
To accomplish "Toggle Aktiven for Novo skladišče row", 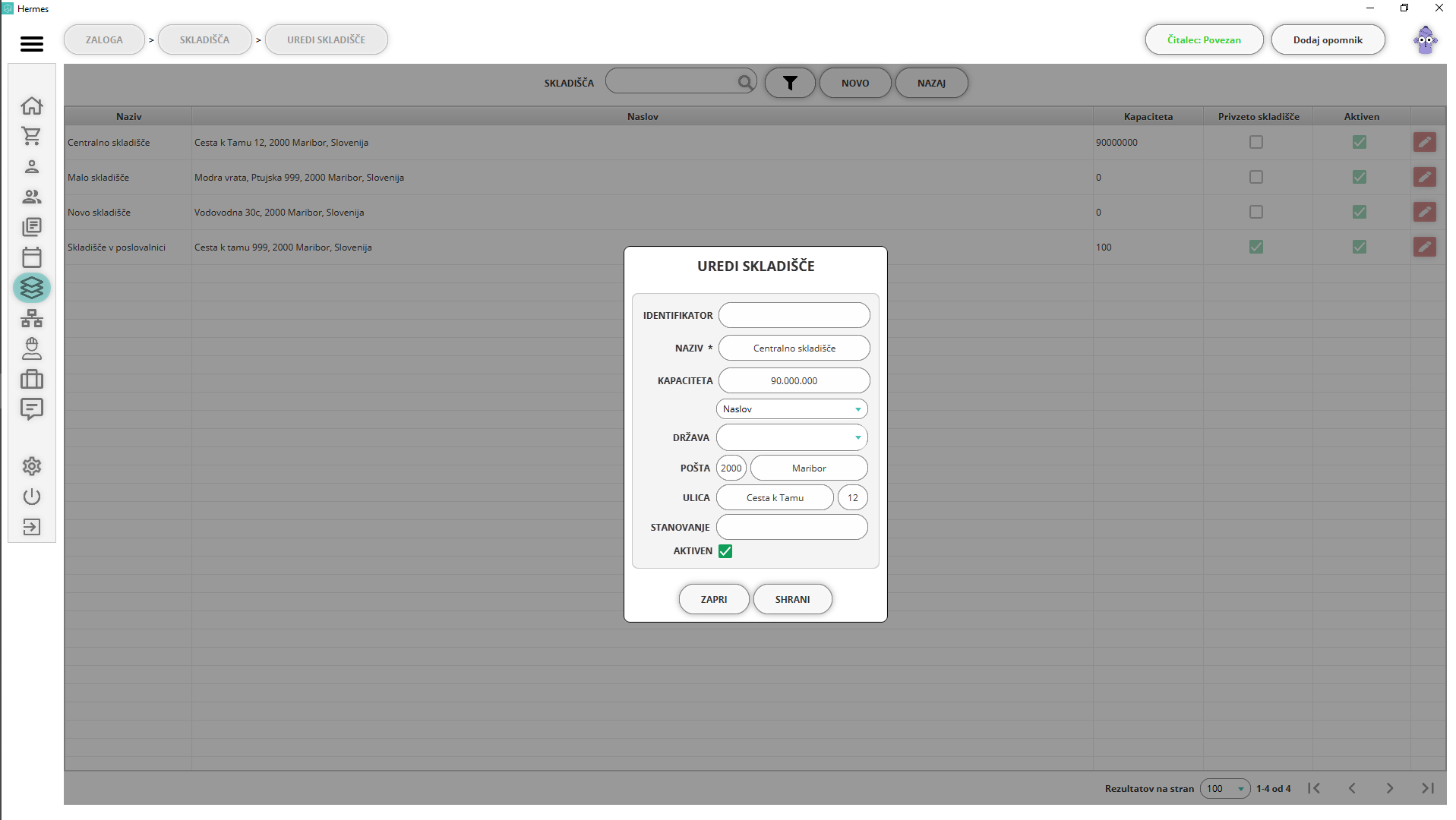I will tap(1360, 212).
